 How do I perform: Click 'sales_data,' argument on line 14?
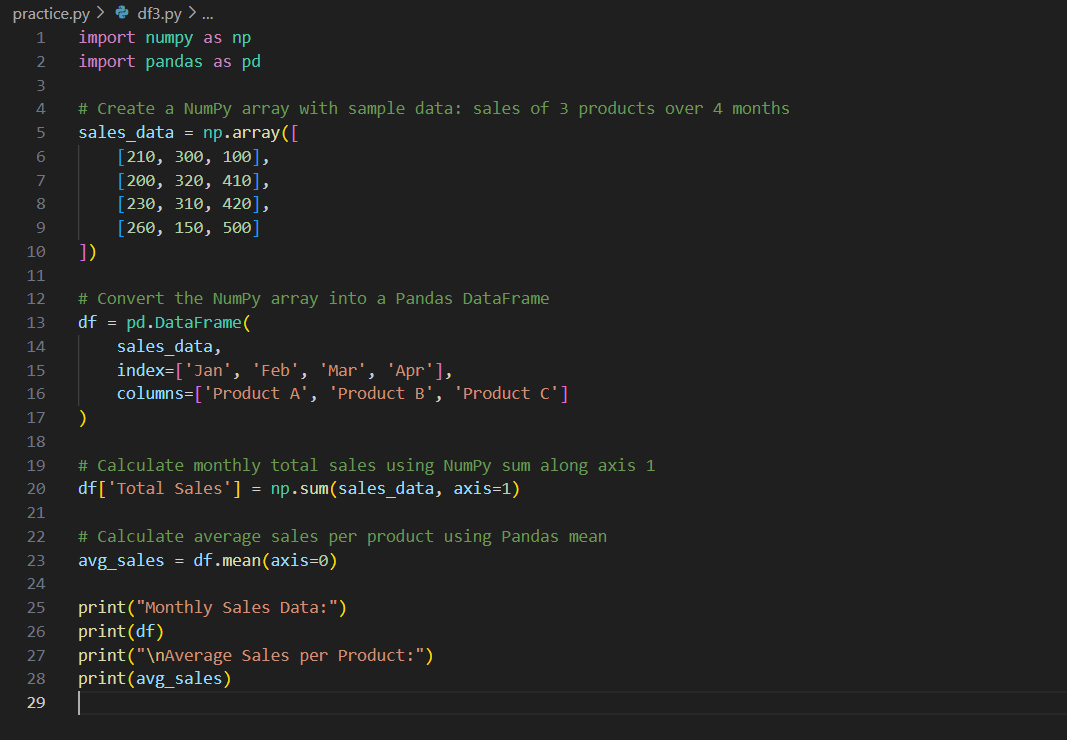click(x=169, y=347)
